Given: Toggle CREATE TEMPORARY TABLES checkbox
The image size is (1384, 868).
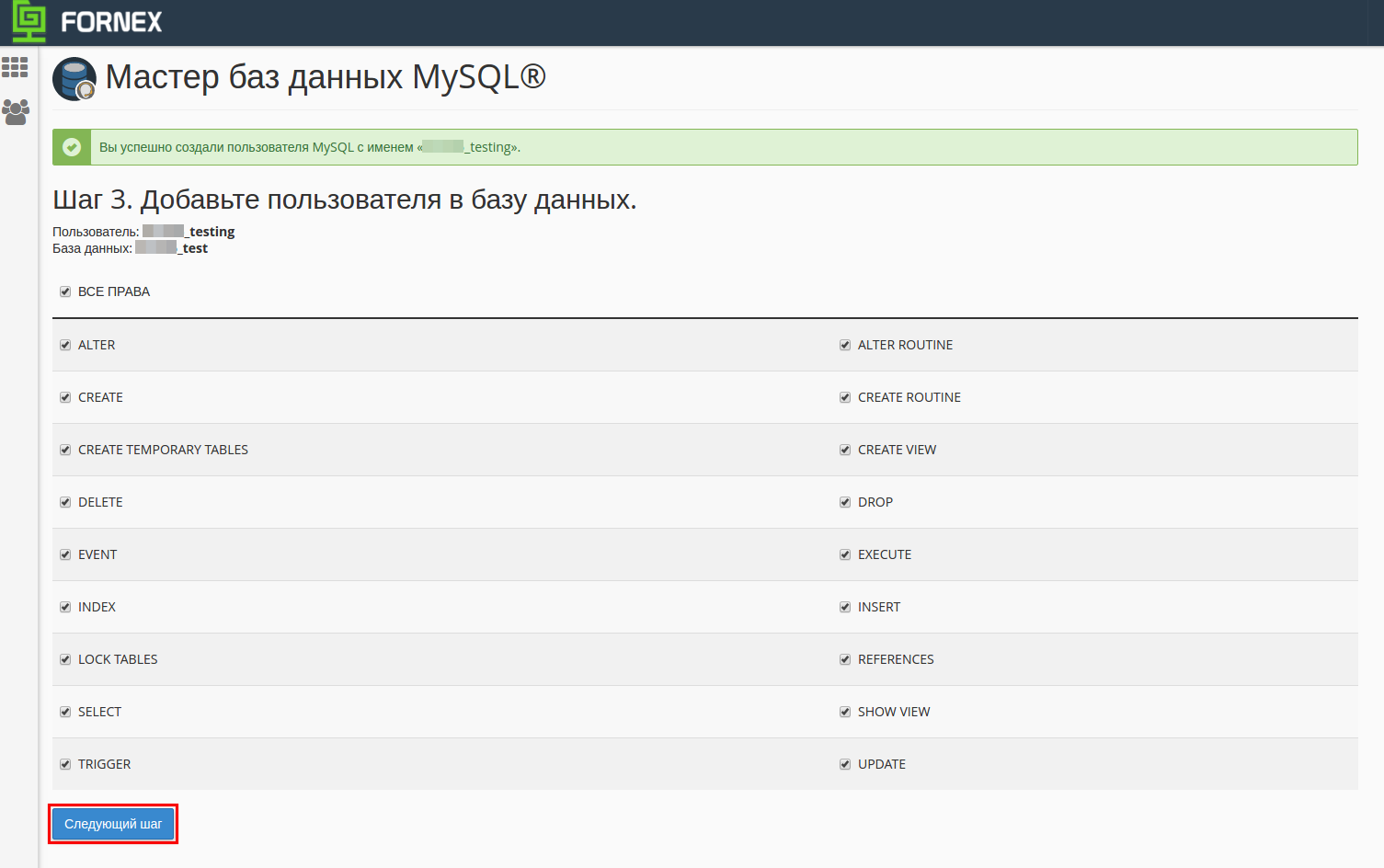Looking at the screenshot, I should pos(65,450).
